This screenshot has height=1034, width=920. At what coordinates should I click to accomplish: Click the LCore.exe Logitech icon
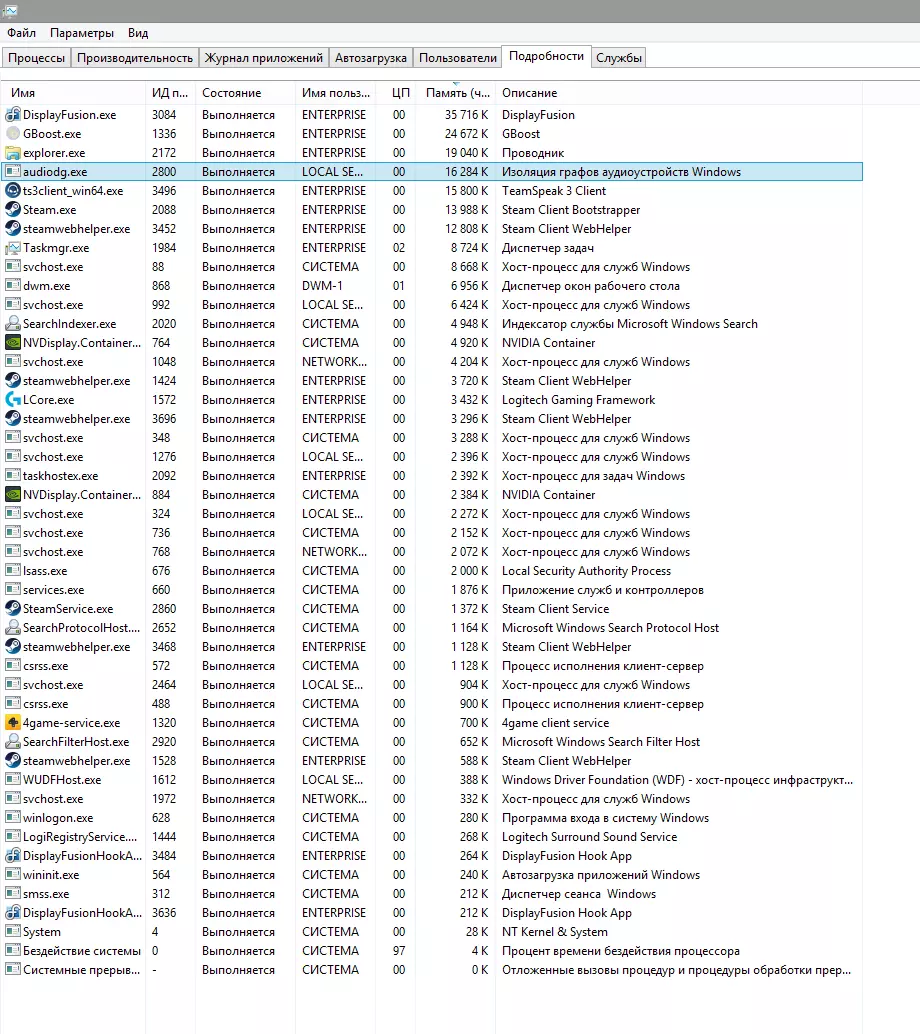[x=13, y=400]
